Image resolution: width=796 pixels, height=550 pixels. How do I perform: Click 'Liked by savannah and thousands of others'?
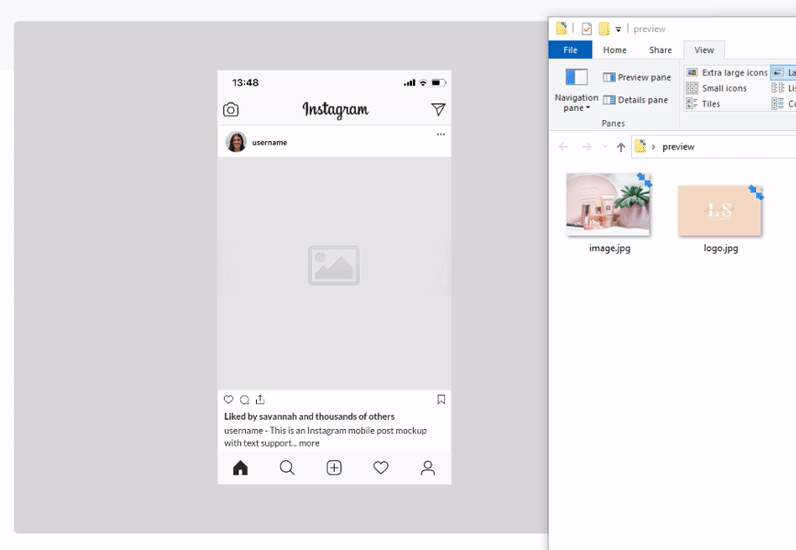(x=309, y=416)
